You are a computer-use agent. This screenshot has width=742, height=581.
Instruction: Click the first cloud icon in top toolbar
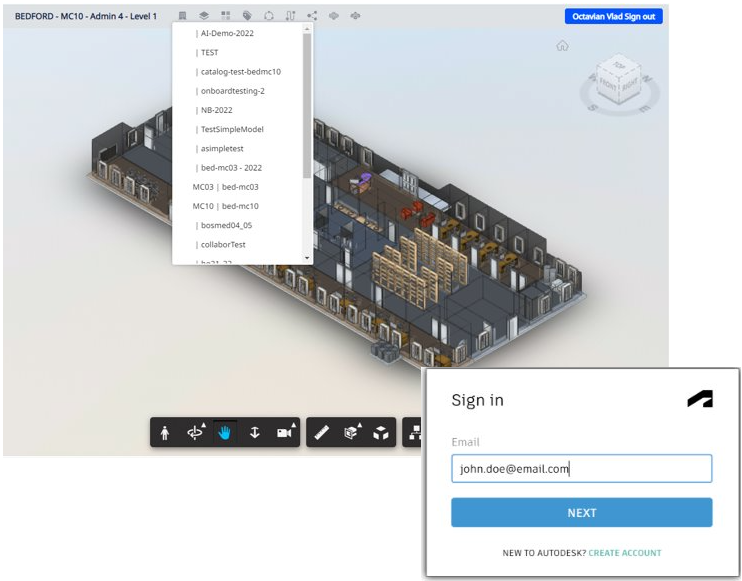pos(334,16)
